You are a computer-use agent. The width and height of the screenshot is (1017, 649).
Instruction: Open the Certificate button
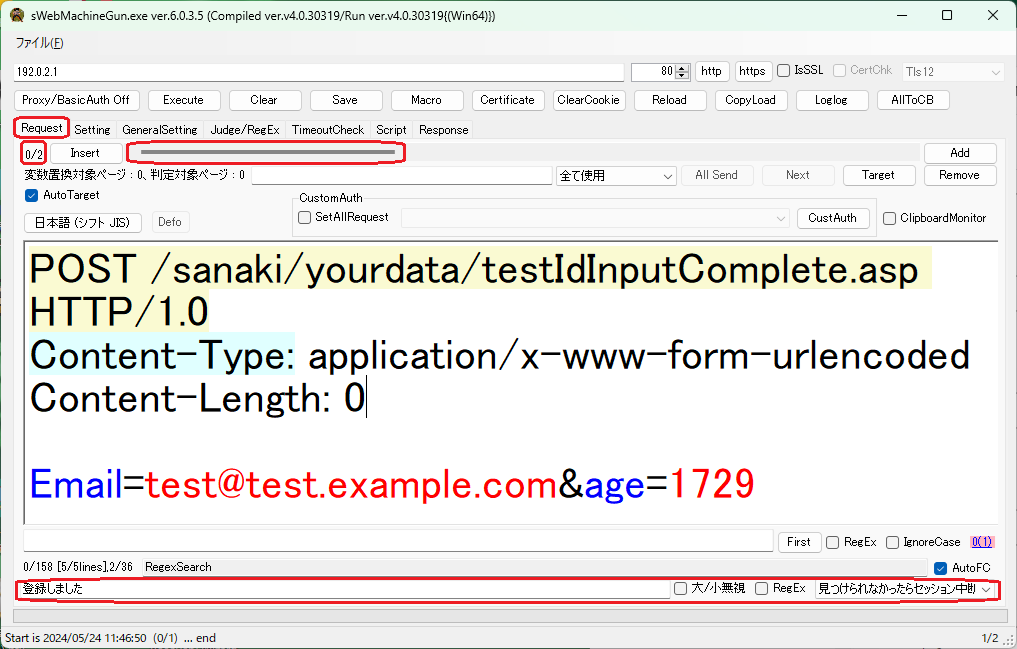(x=508, y=100)
